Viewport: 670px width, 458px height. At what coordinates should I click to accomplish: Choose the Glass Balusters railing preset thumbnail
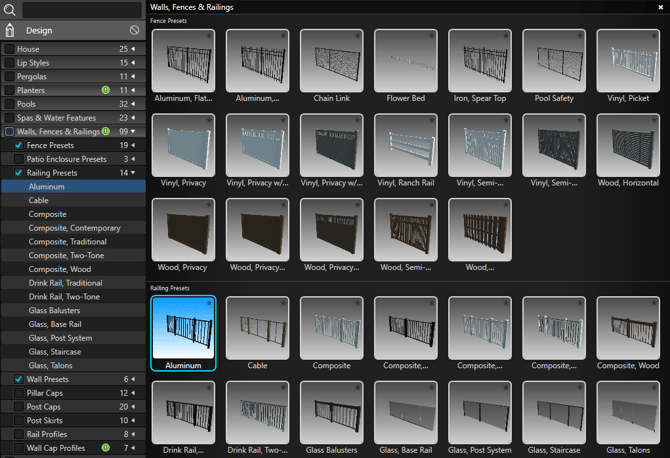tap(332, 413)
